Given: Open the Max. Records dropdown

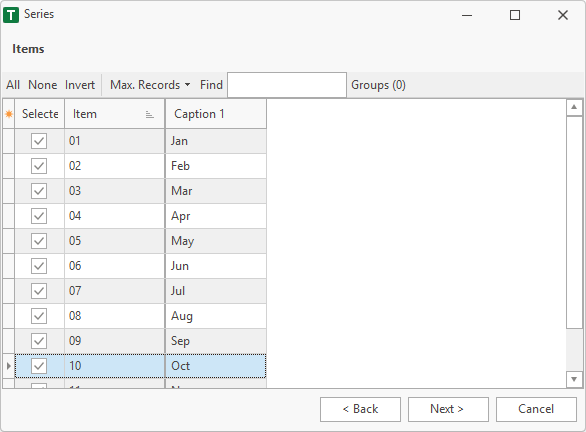Looking at the screenshot, I should (150, 85).
